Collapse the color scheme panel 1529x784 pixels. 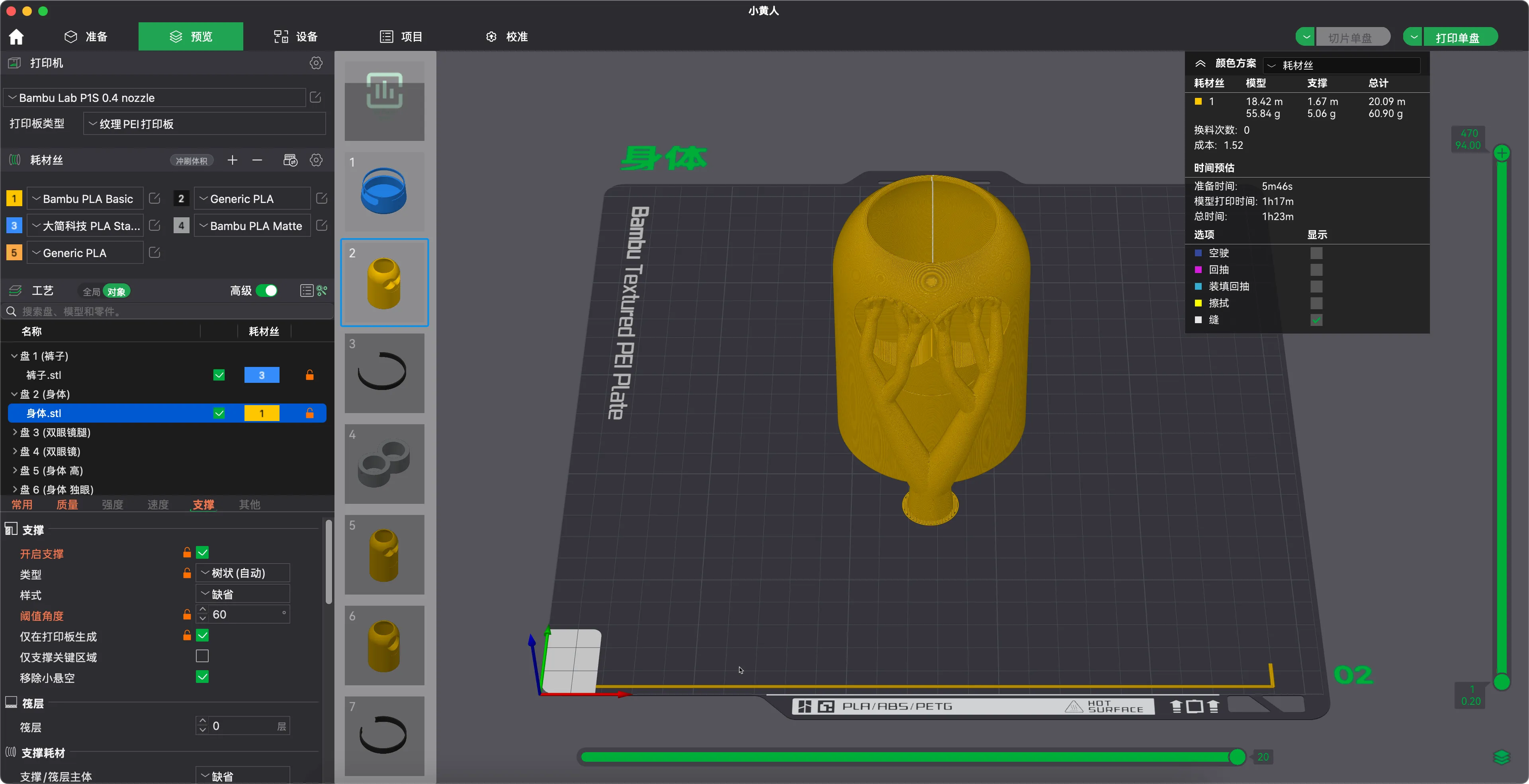1200,63
